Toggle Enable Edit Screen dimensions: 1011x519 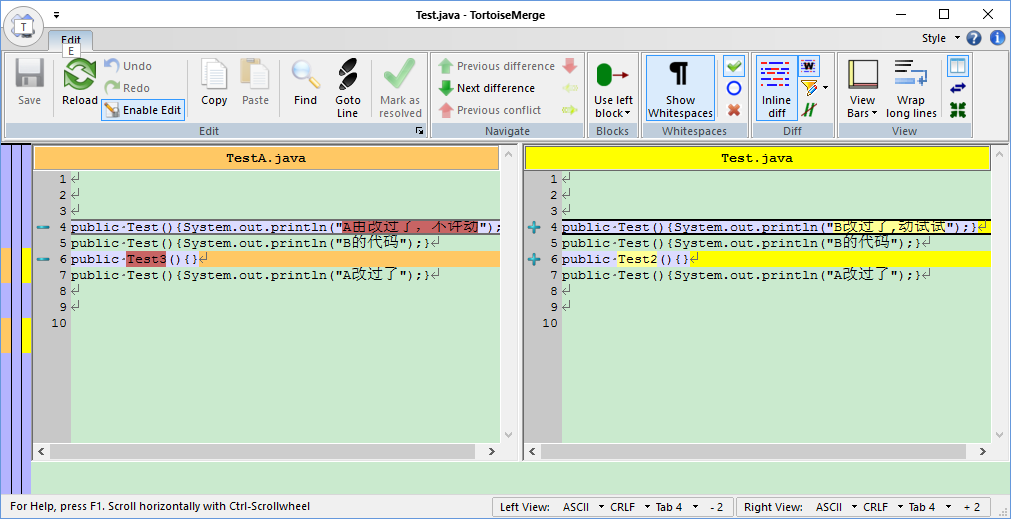click(x=143, y=110)
